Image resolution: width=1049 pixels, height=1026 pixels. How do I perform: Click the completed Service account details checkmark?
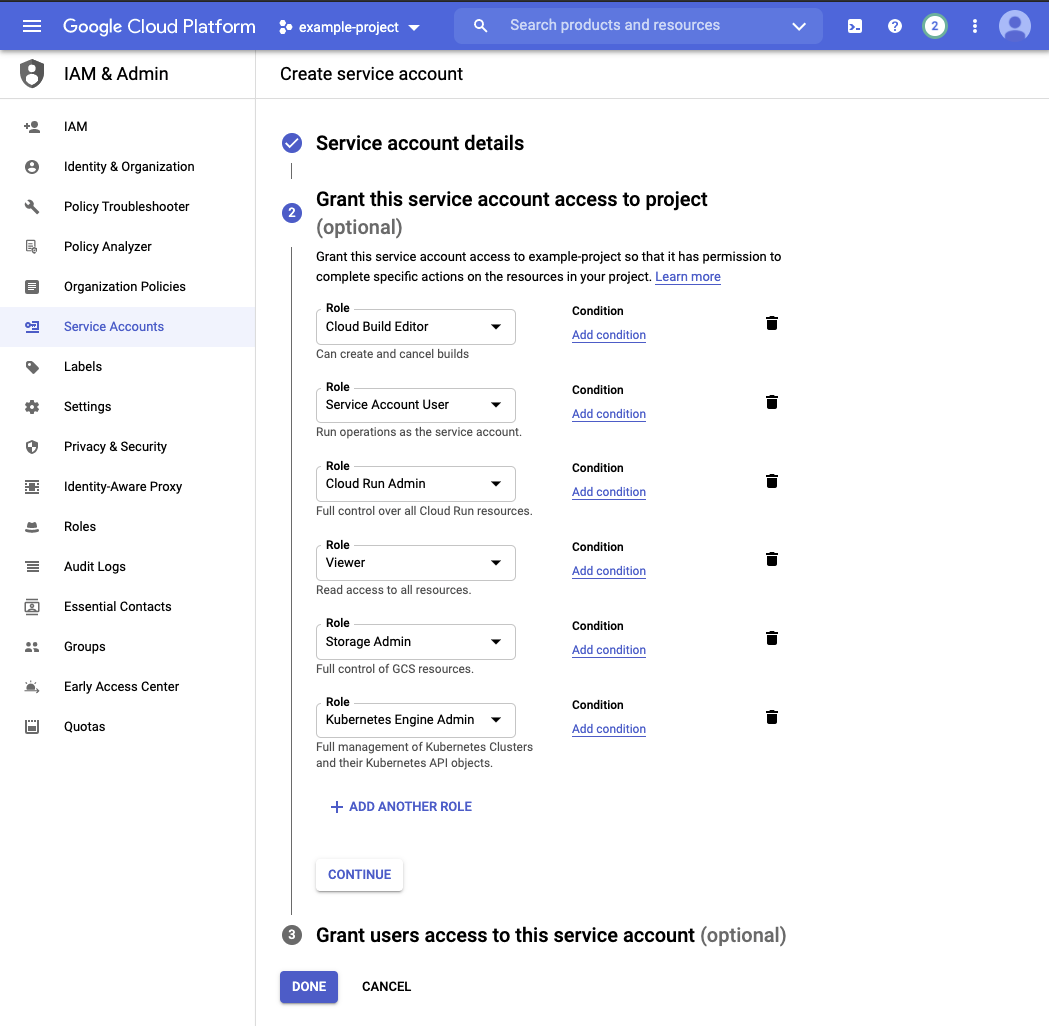[x=292, y=142]
